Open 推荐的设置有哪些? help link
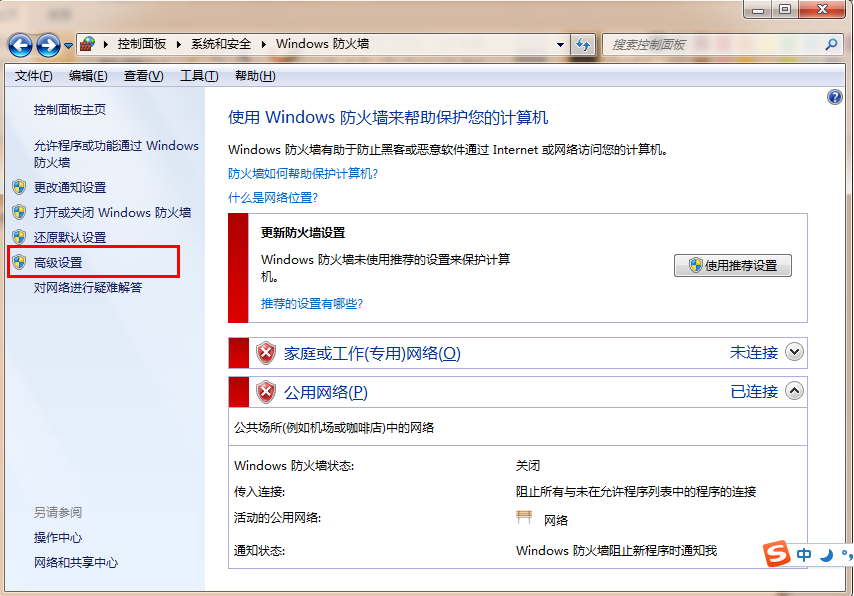Viewport: 854px width, 596px height. click(x=312, y=303)
